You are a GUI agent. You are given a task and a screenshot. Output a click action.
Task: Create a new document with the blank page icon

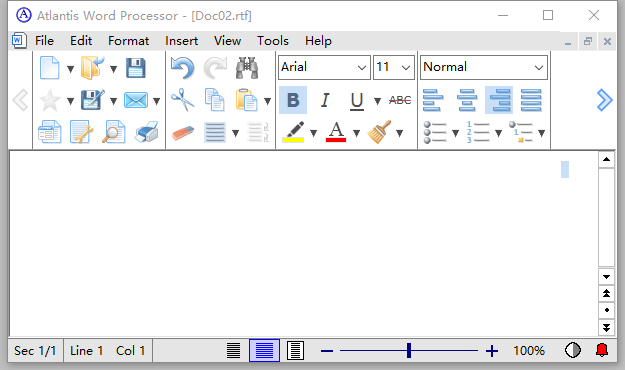click(49, 68)
